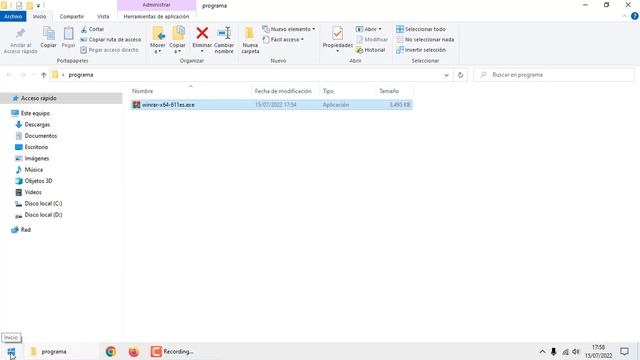640x360 pixels.
Task: Click the Pegar icon in Portapapeles
Action: [69, 38]
